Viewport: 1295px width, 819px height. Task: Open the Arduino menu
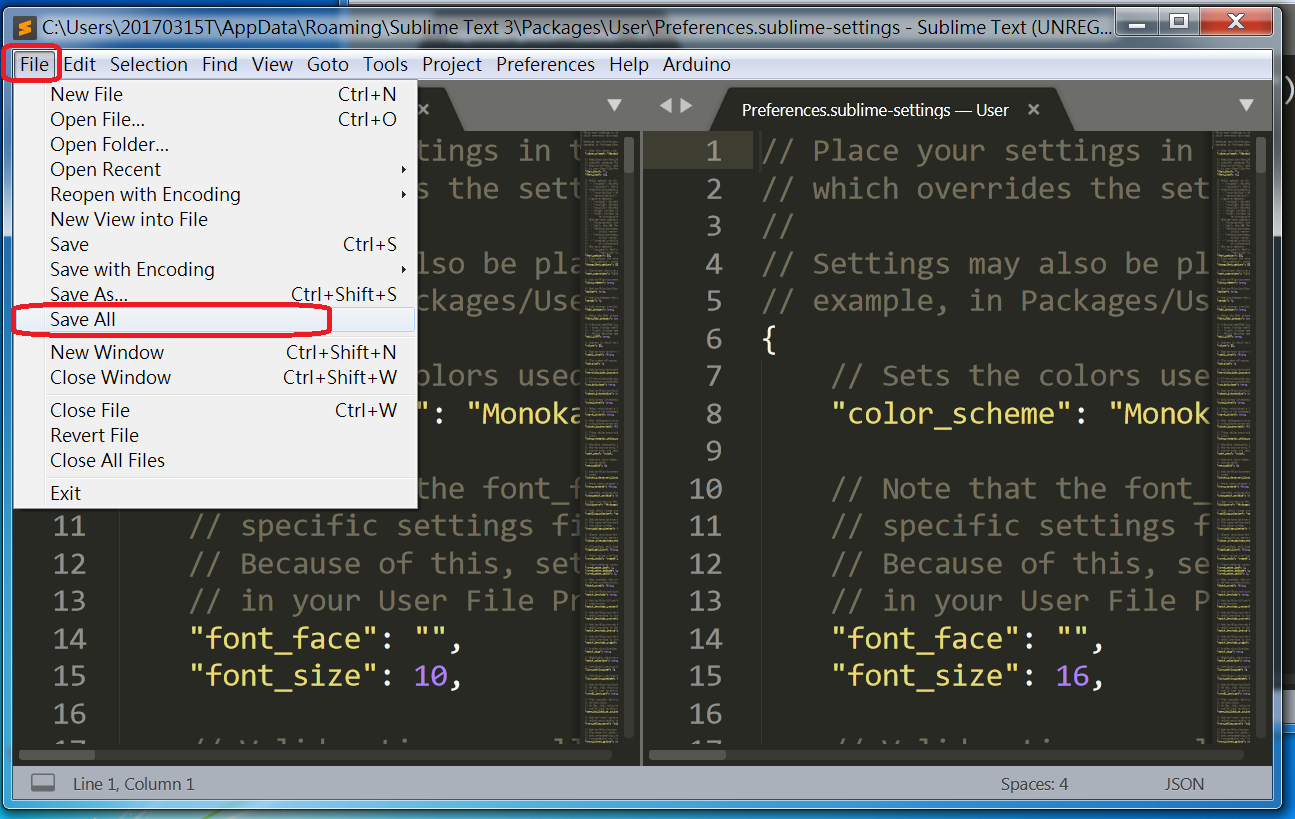tap(696, 64)
